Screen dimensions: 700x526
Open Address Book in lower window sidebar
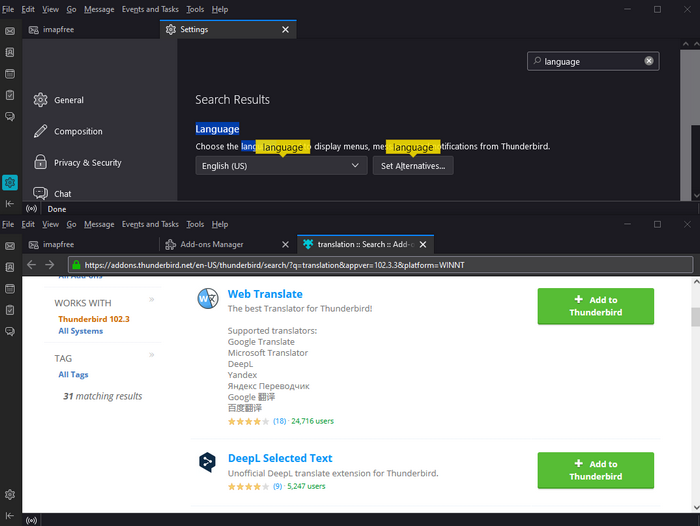point(10,267)
